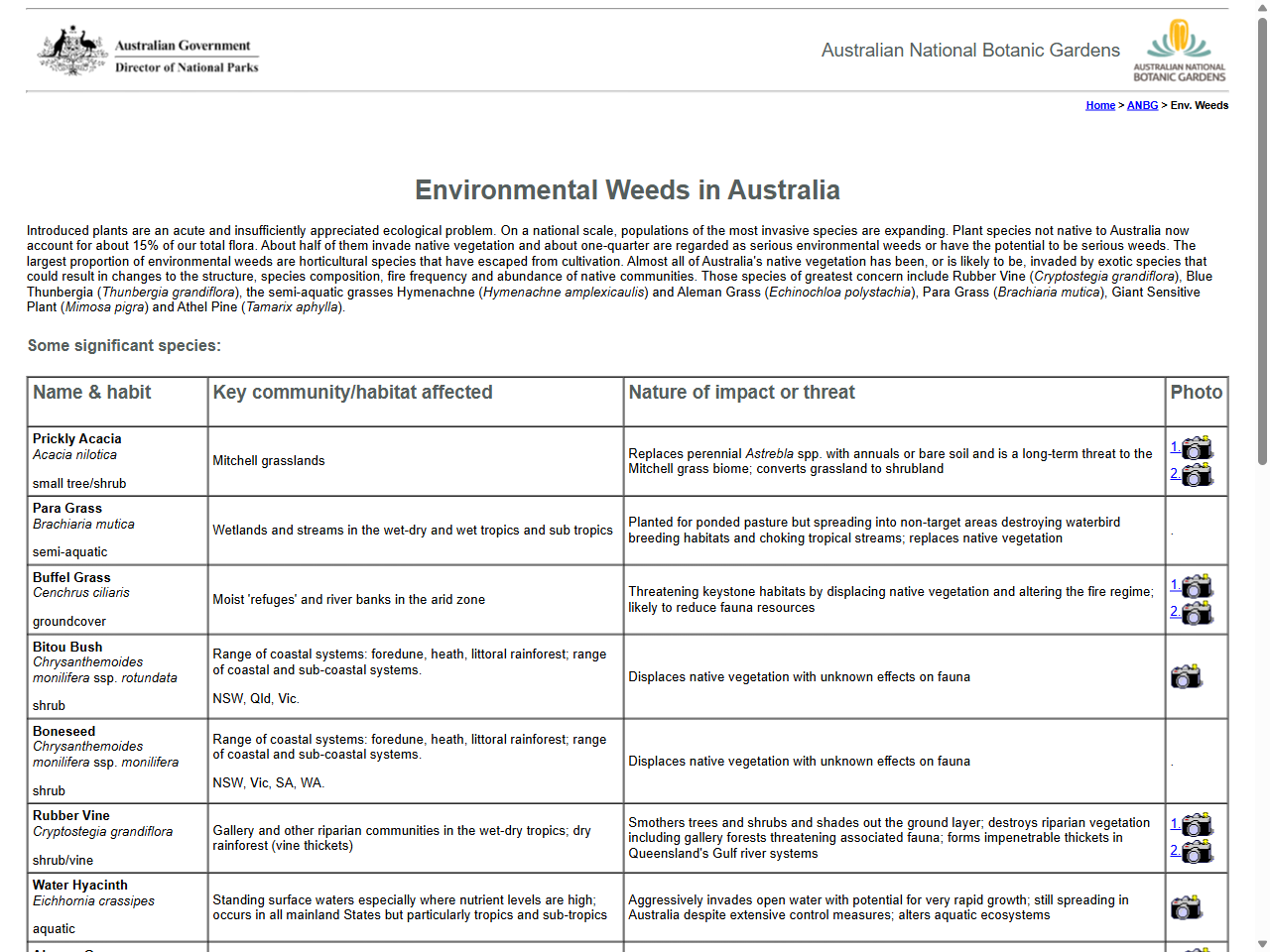
Task: Open the Bitou Bush camera icon
Action: click(1189, 675)
